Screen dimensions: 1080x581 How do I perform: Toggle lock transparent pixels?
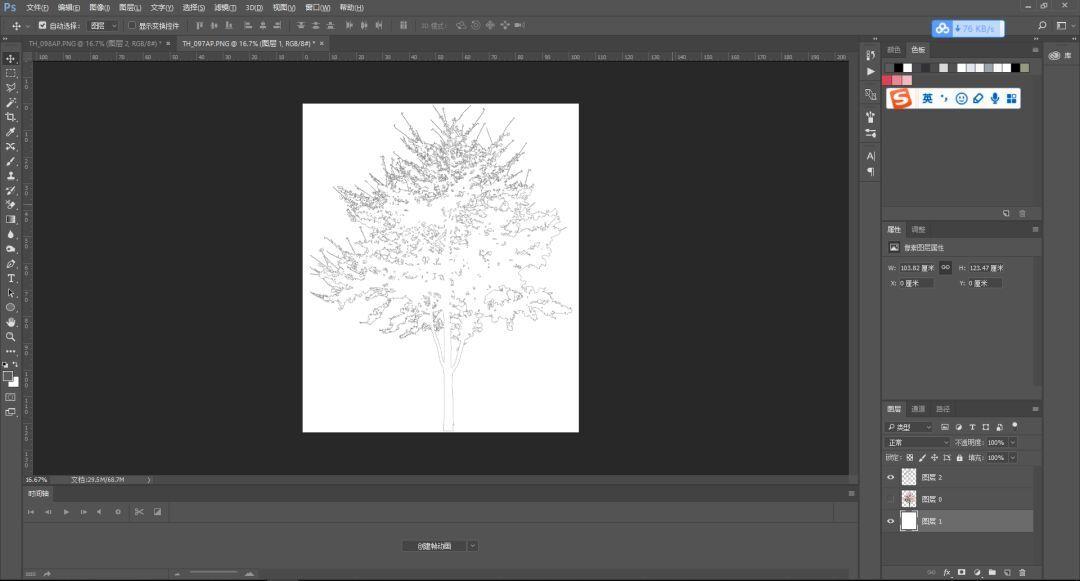pos(910,458)
